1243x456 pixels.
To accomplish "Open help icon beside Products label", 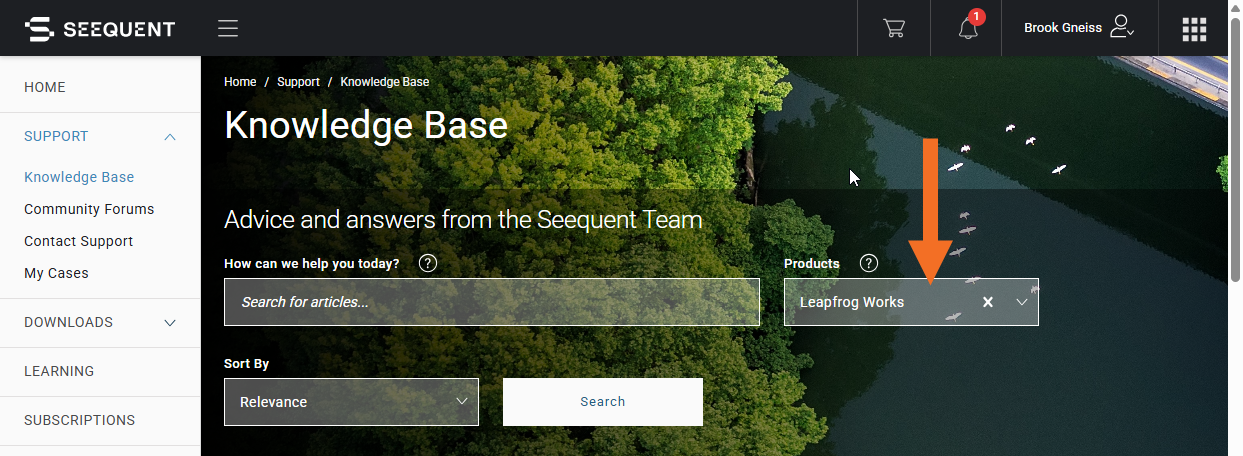I will [x=869, y=264].
